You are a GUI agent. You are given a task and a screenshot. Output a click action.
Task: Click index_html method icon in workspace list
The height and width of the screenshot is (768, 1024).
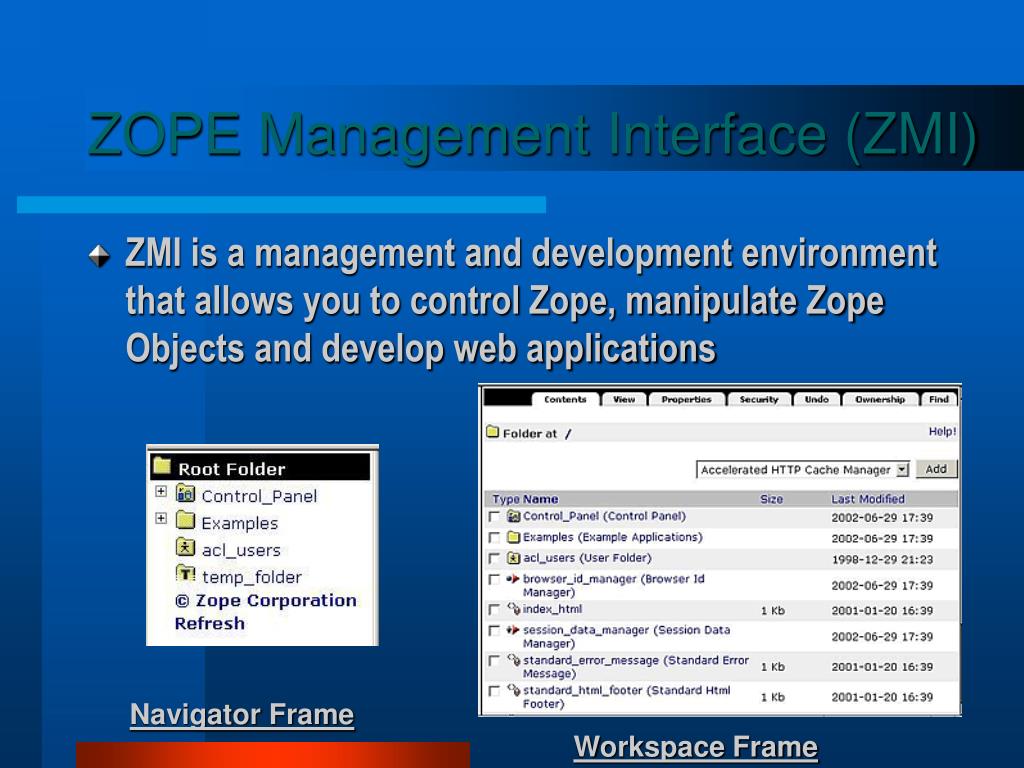click(513, 609)
